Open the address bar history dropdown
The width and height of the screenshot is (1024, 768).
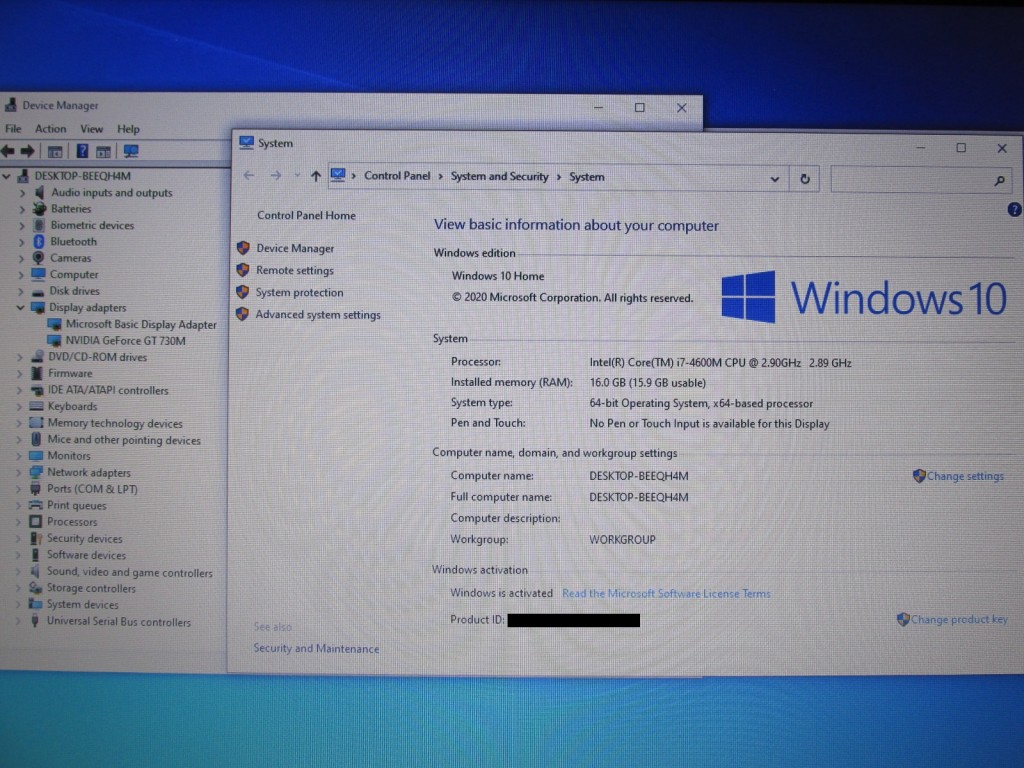coord(775,178)
